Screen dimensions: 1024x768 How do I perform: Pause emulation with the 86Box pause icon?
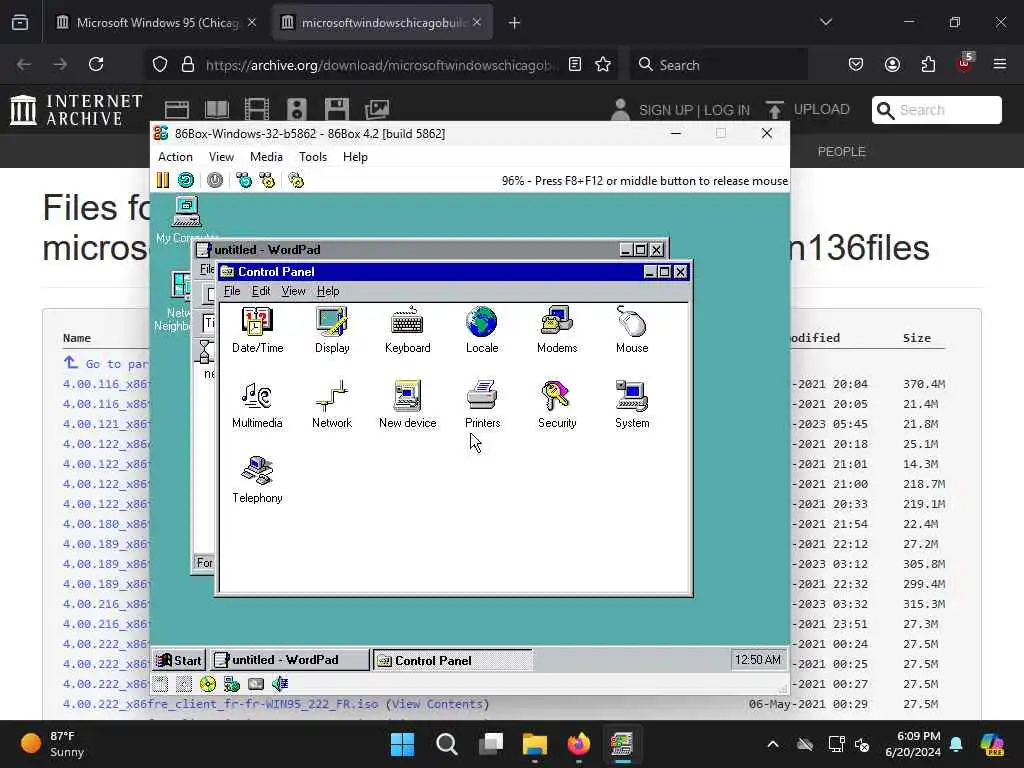[163, 180]
